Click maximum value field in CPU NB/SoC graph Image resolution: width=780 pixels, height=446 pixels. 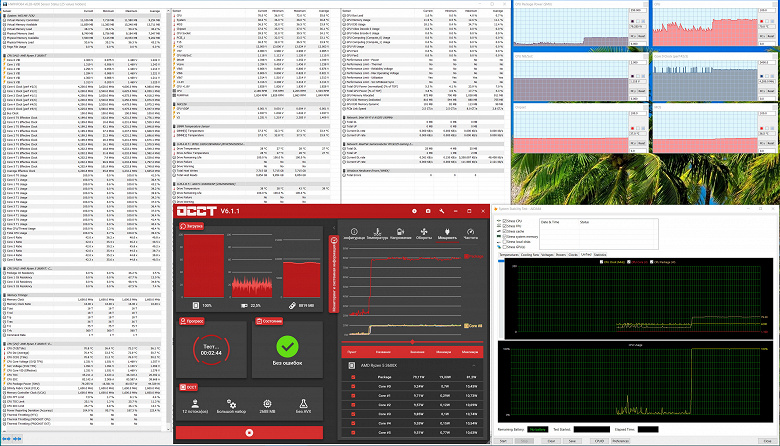coord(636,63)
